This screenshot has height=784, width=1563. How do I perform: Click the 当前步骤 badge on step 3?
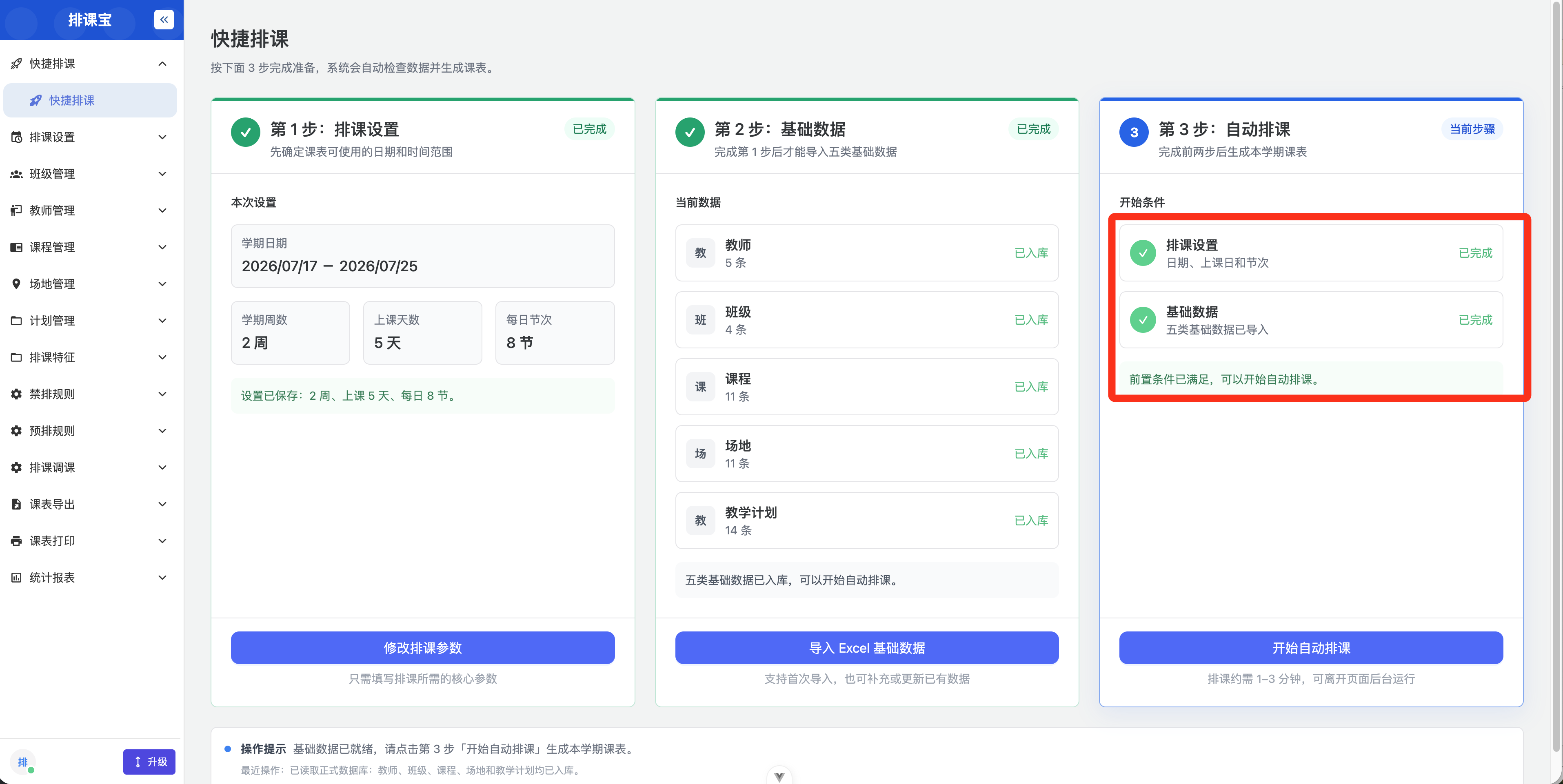[1472, 129]
